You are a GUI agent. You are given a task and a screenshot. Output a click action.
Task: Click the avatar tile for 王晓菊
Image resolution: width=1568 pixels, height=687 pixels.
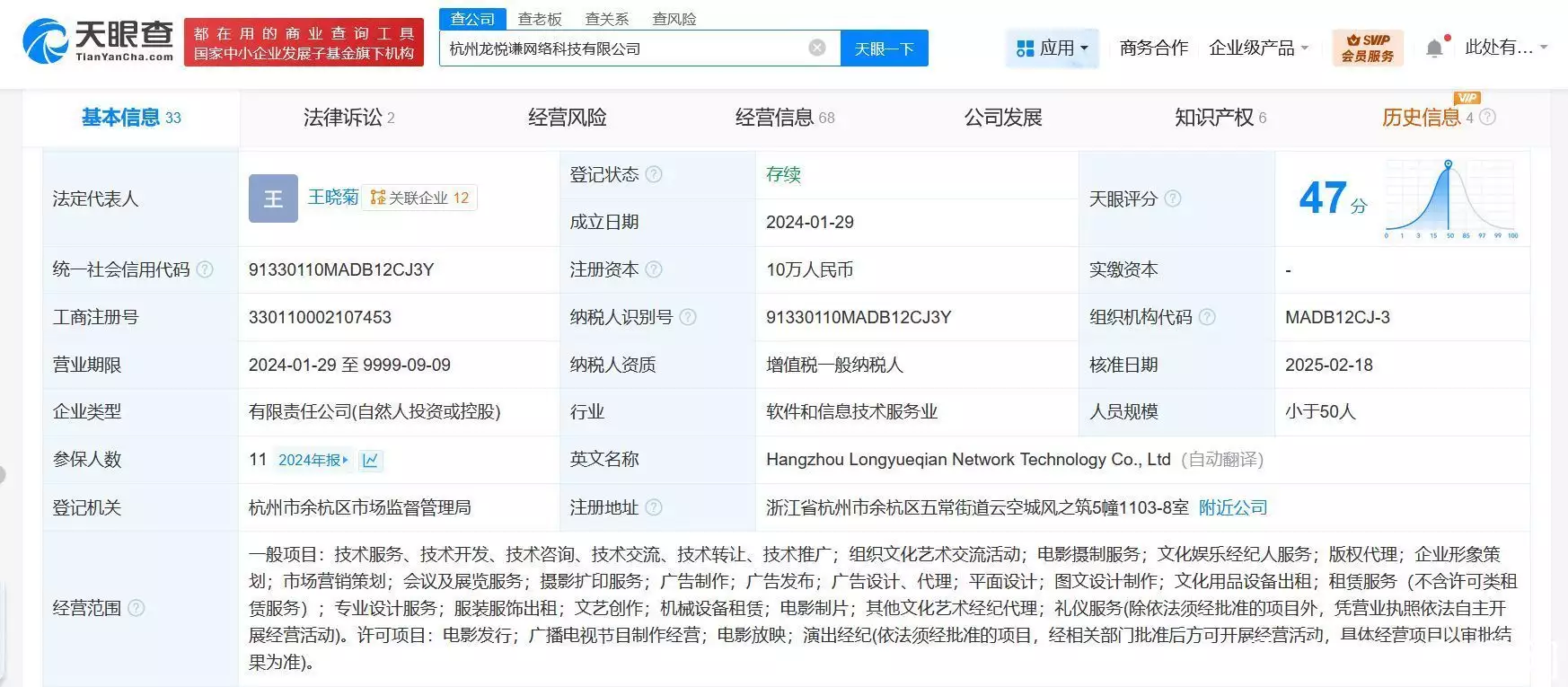coord(273,198)
